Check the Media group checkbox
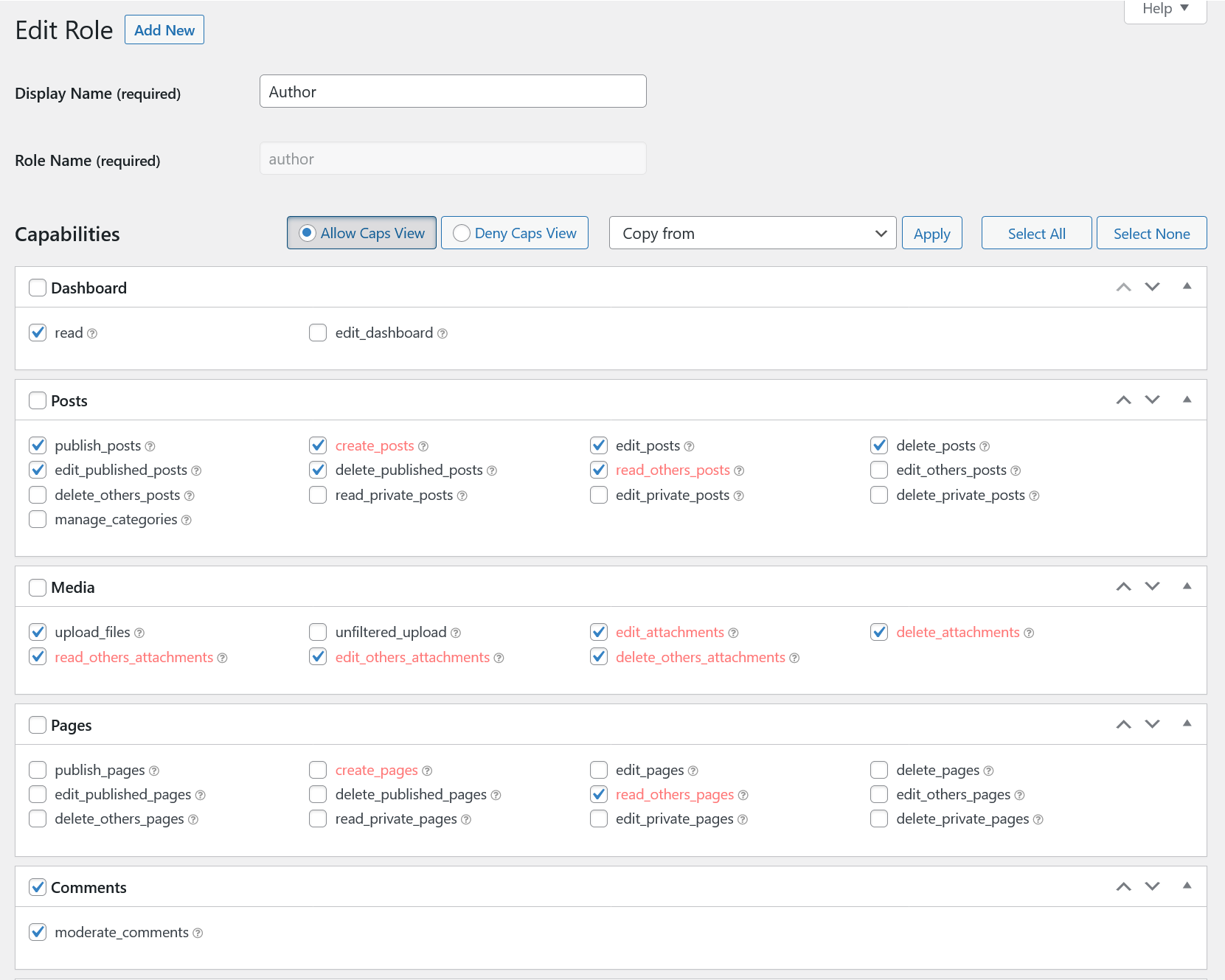The width and height of the screenshot is (1225, 980). [x=38, y=587]
